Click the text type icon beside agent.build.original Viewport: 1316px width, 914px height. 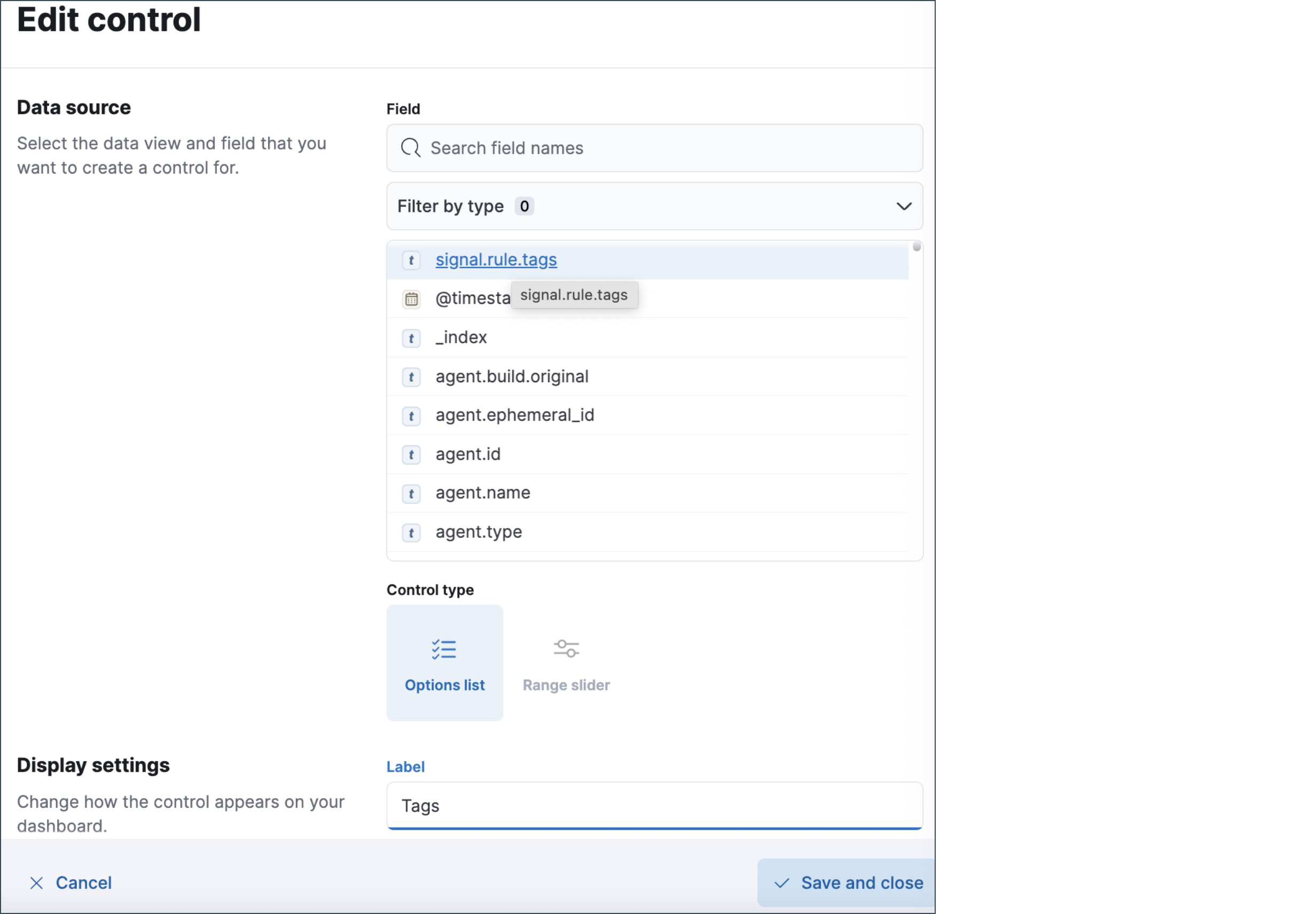pos(411,377)
